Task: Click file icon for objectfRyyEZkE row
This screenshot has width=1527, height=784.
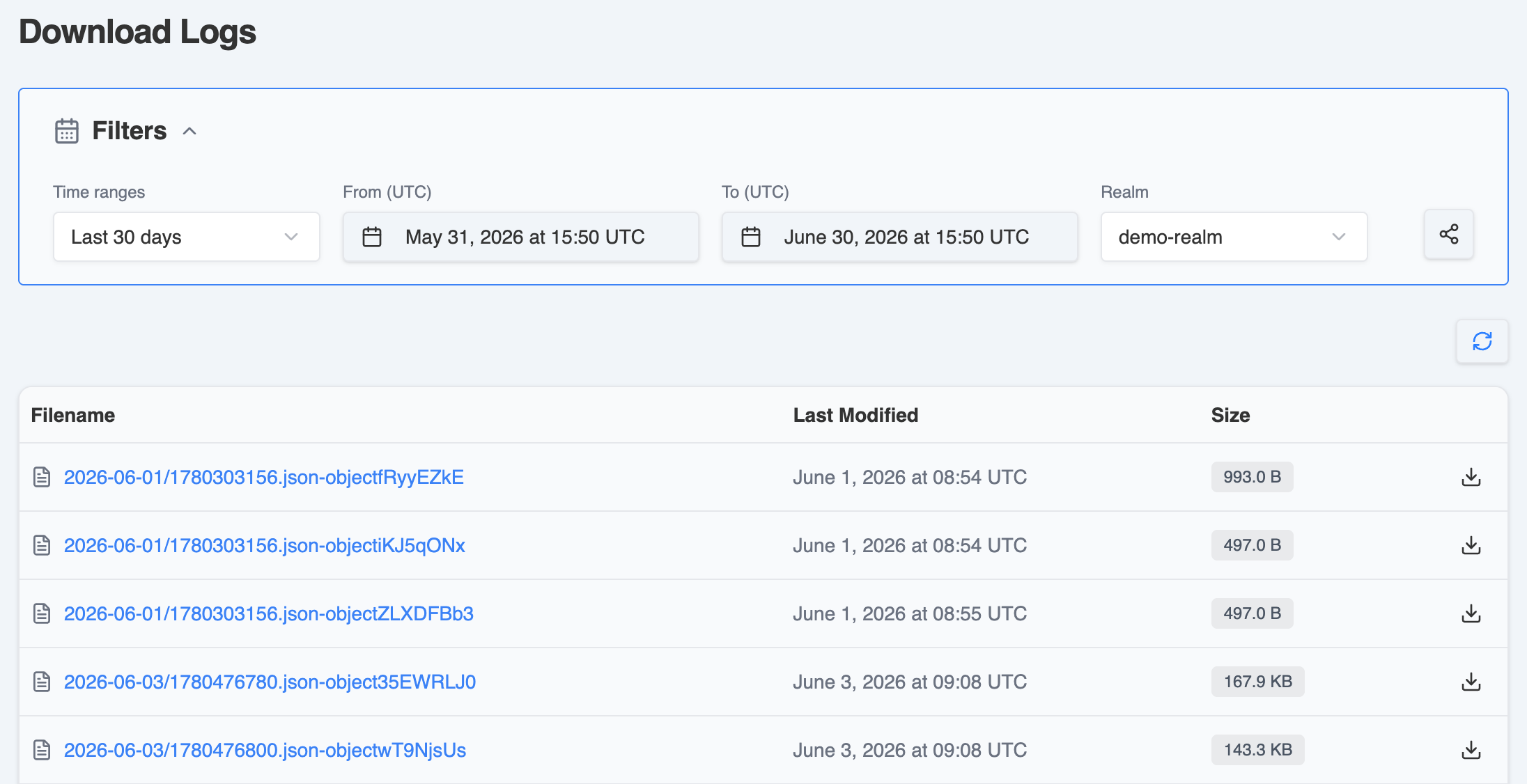Action: [42, 477]
